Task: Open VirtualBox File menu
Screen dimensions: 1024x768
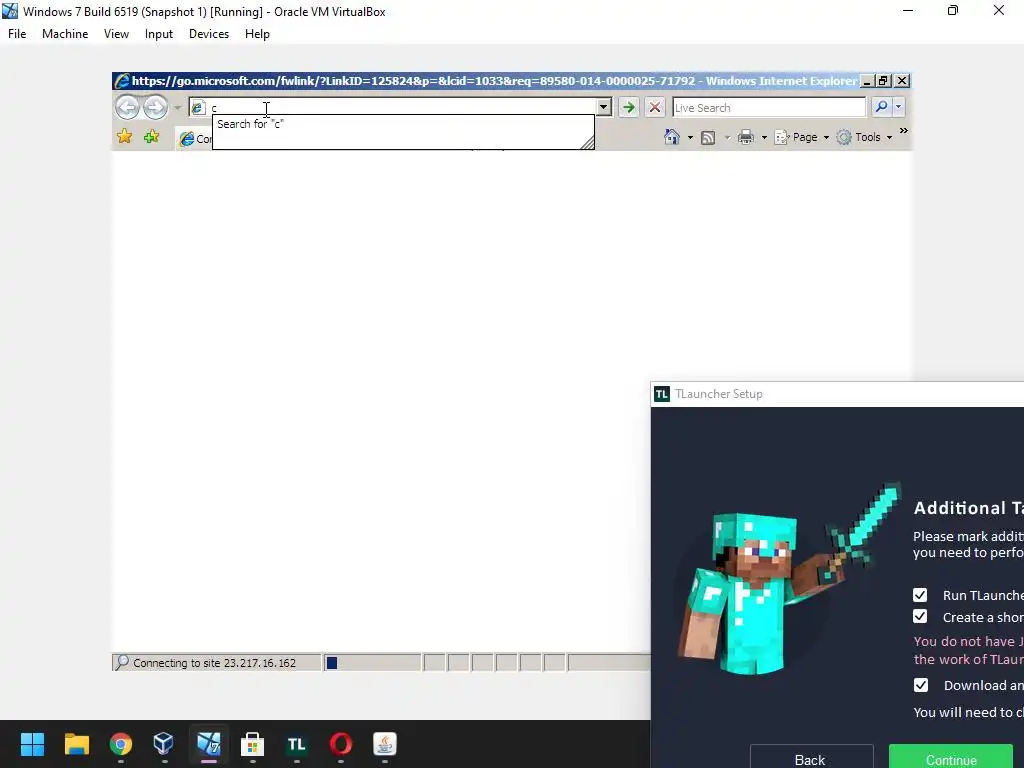Action: point(17,34)
